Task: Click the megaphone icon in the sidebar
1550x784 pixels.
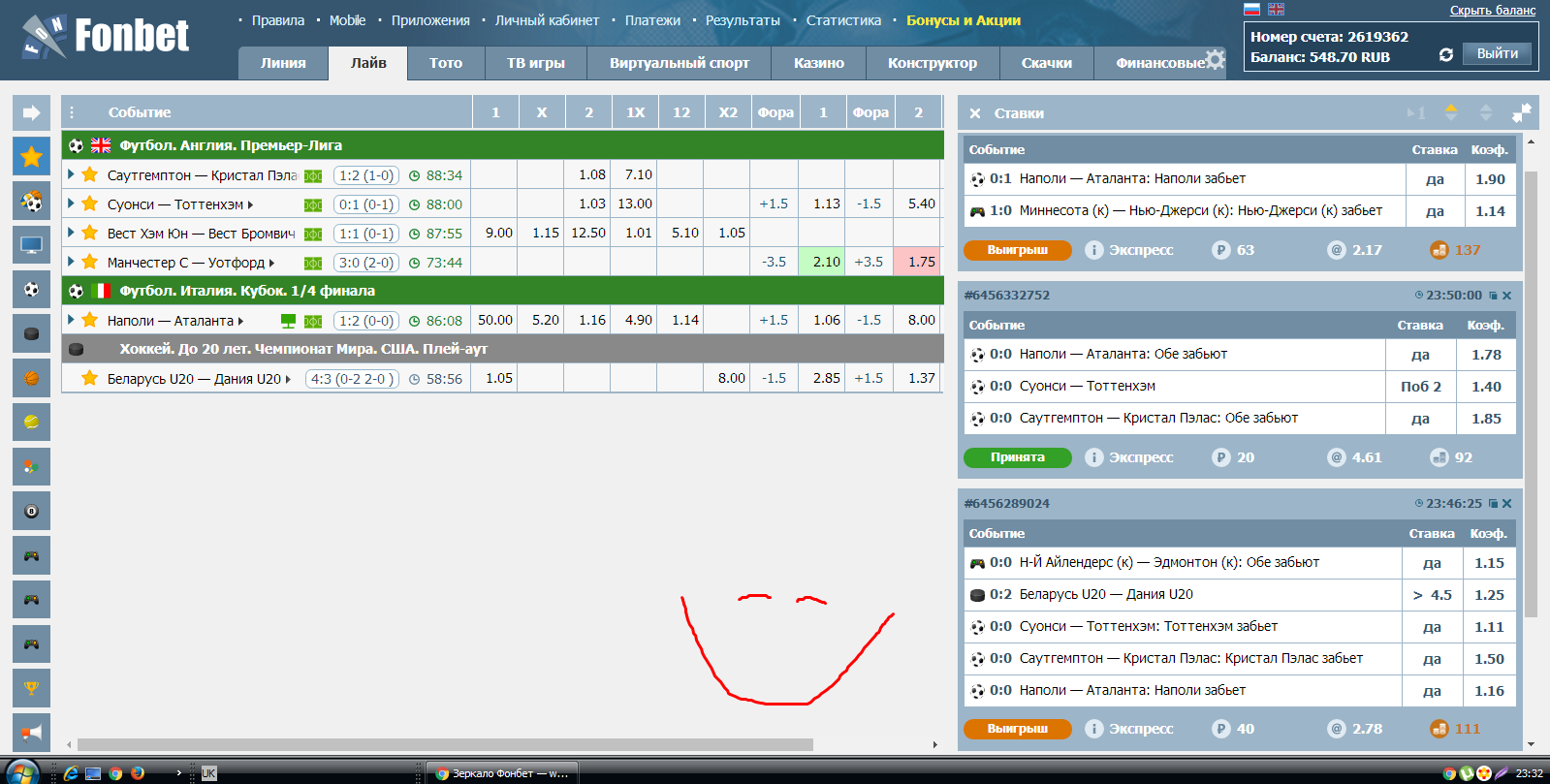Action: pos(31,732)
